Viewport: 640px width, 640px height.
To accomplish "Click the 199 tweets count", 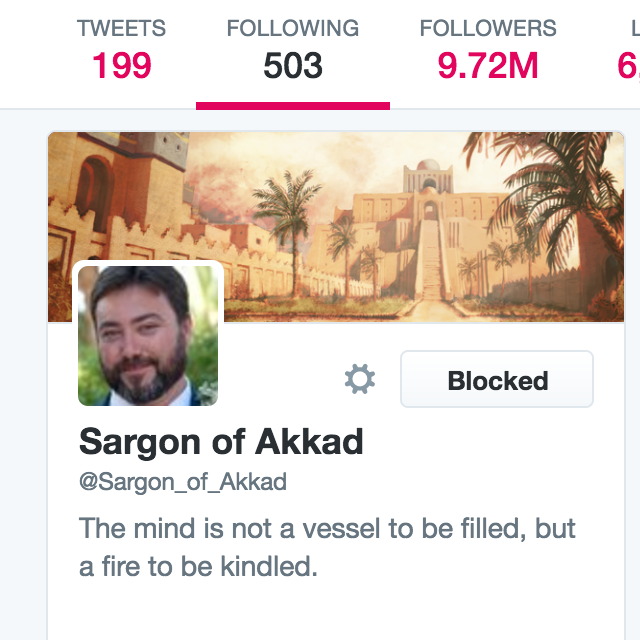I will pos(122,66).
